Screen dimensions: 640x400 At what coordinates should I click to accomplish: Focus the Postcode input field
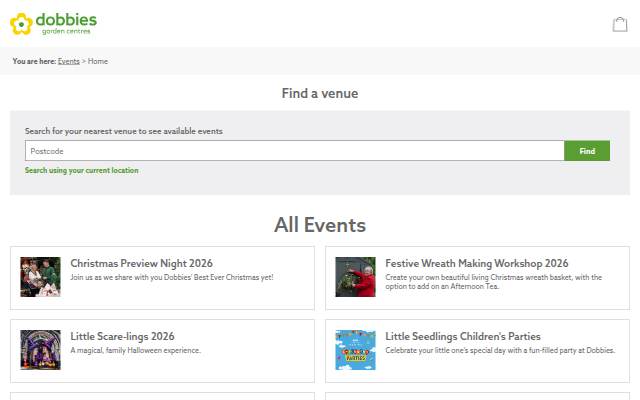pyautogui.click(x=295, y=151)
